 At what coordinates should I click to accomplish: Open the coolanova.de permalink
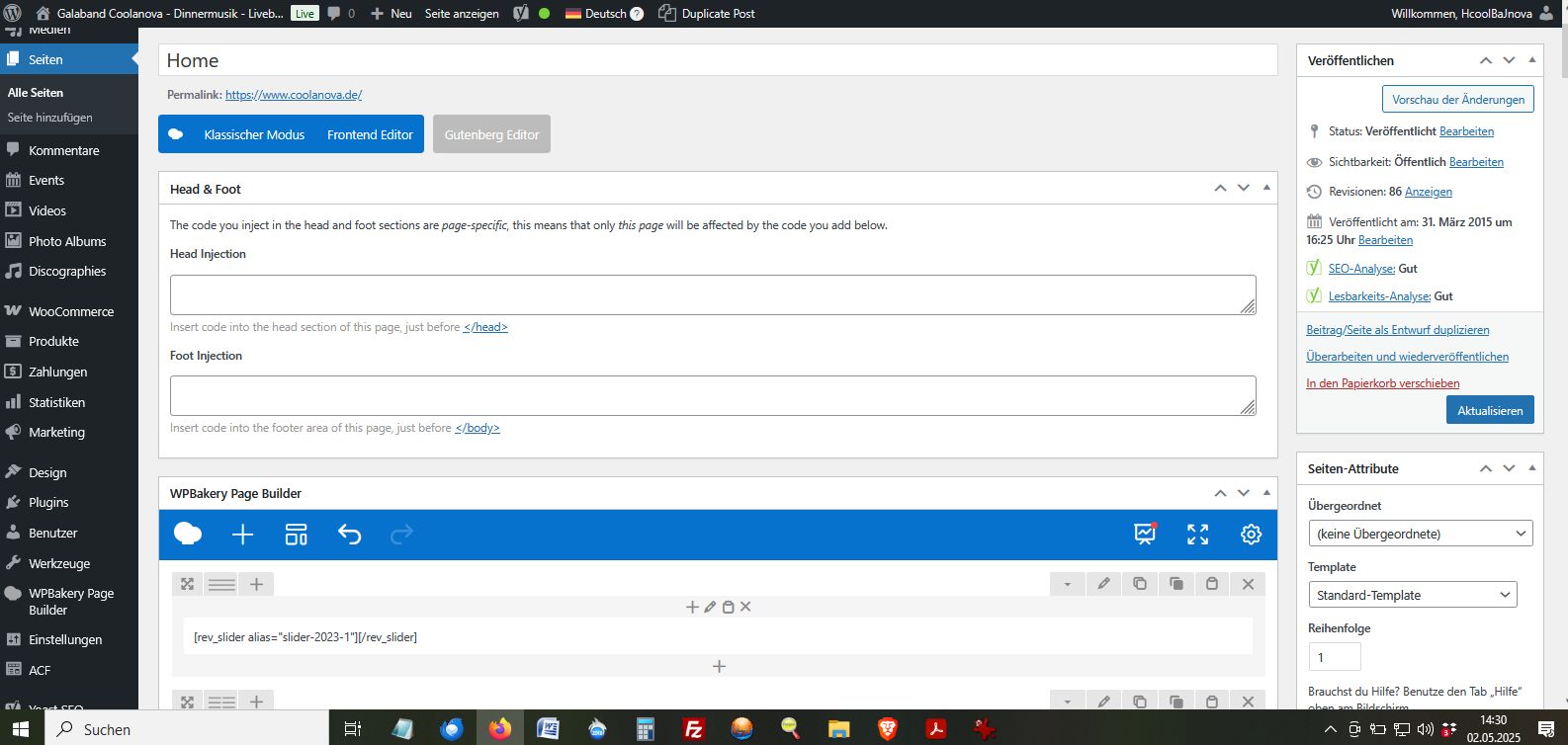click(294, 95)
